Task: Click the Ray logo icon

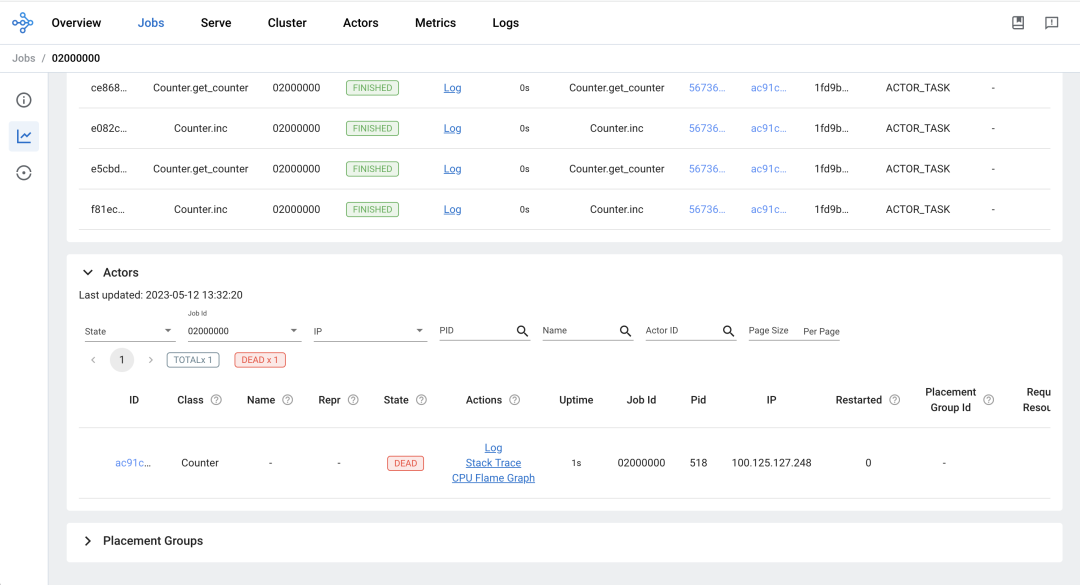Action: click(x=22, y=22)
